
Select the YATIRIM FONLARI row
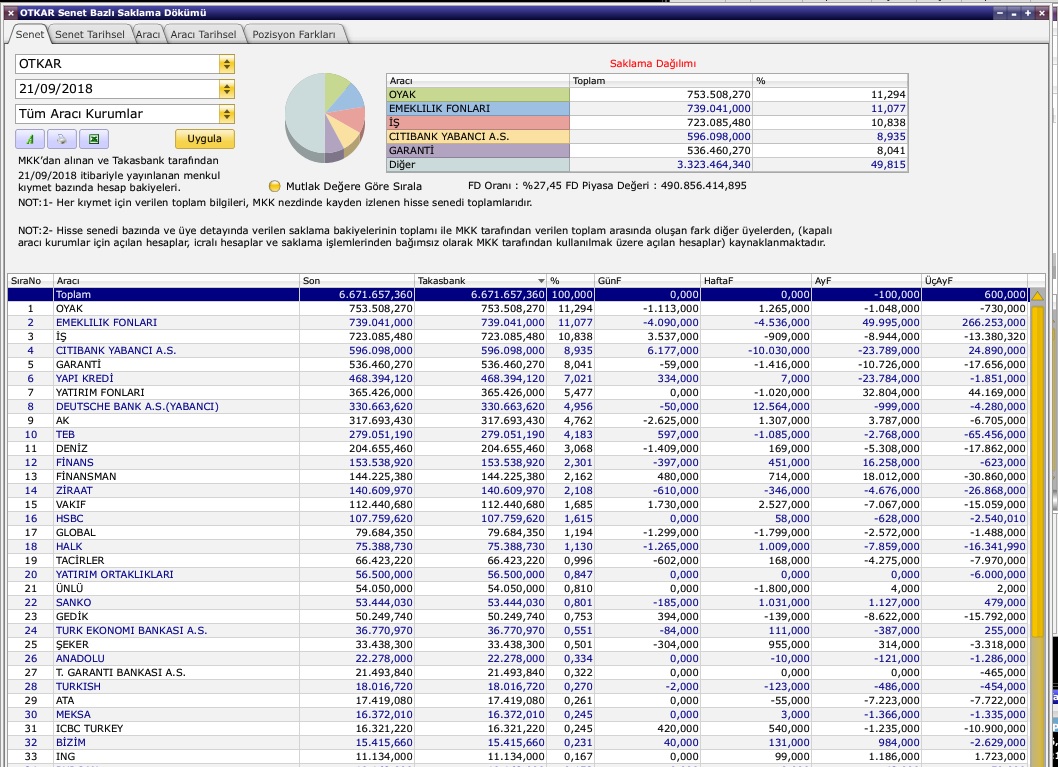[518, 393]
